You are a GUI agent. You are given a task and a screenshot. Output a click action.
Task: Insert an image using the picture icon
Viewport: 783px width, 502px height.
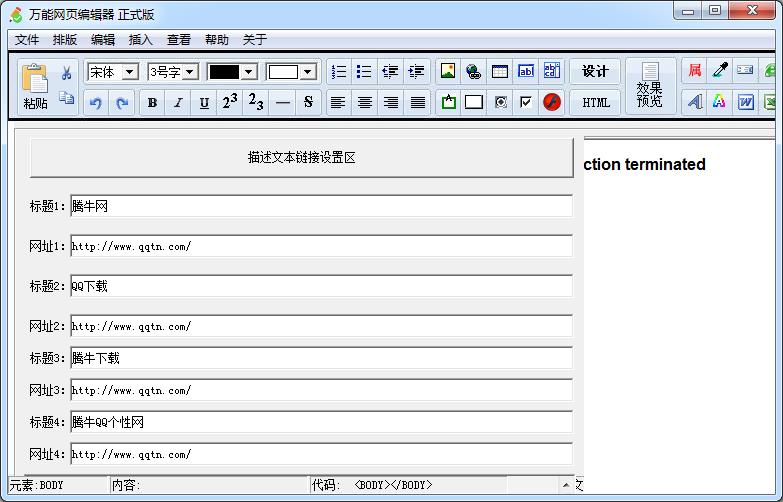448,71
